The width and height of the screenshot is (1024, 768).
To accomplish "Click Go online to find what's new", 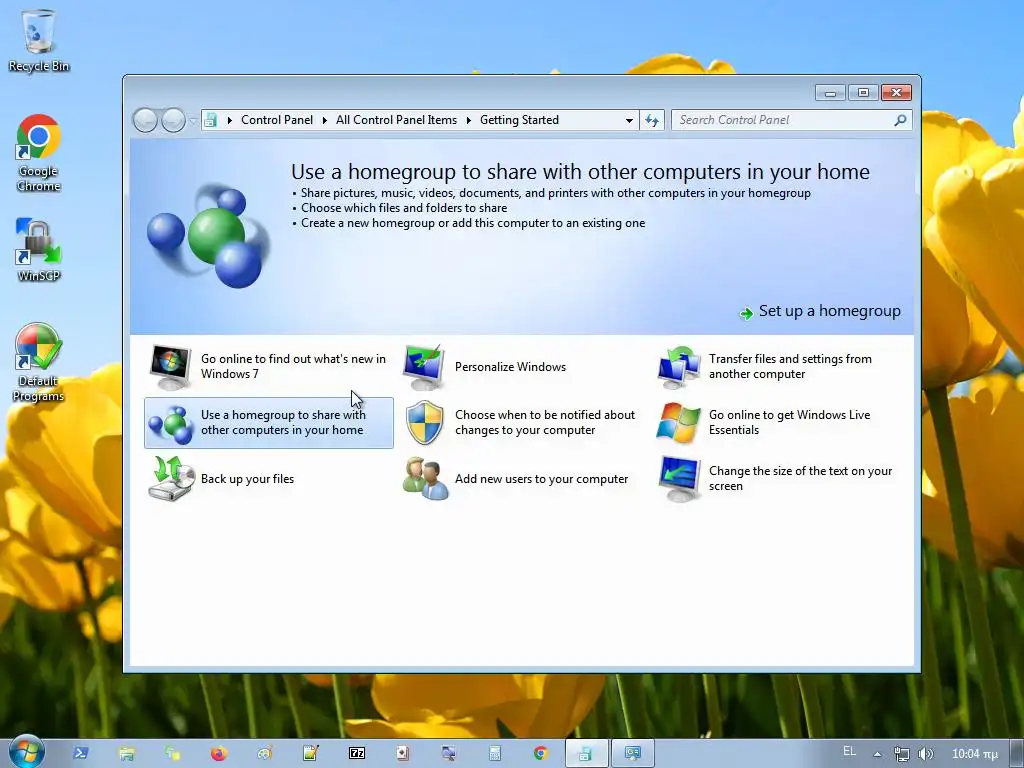I will tap(293, 366).
